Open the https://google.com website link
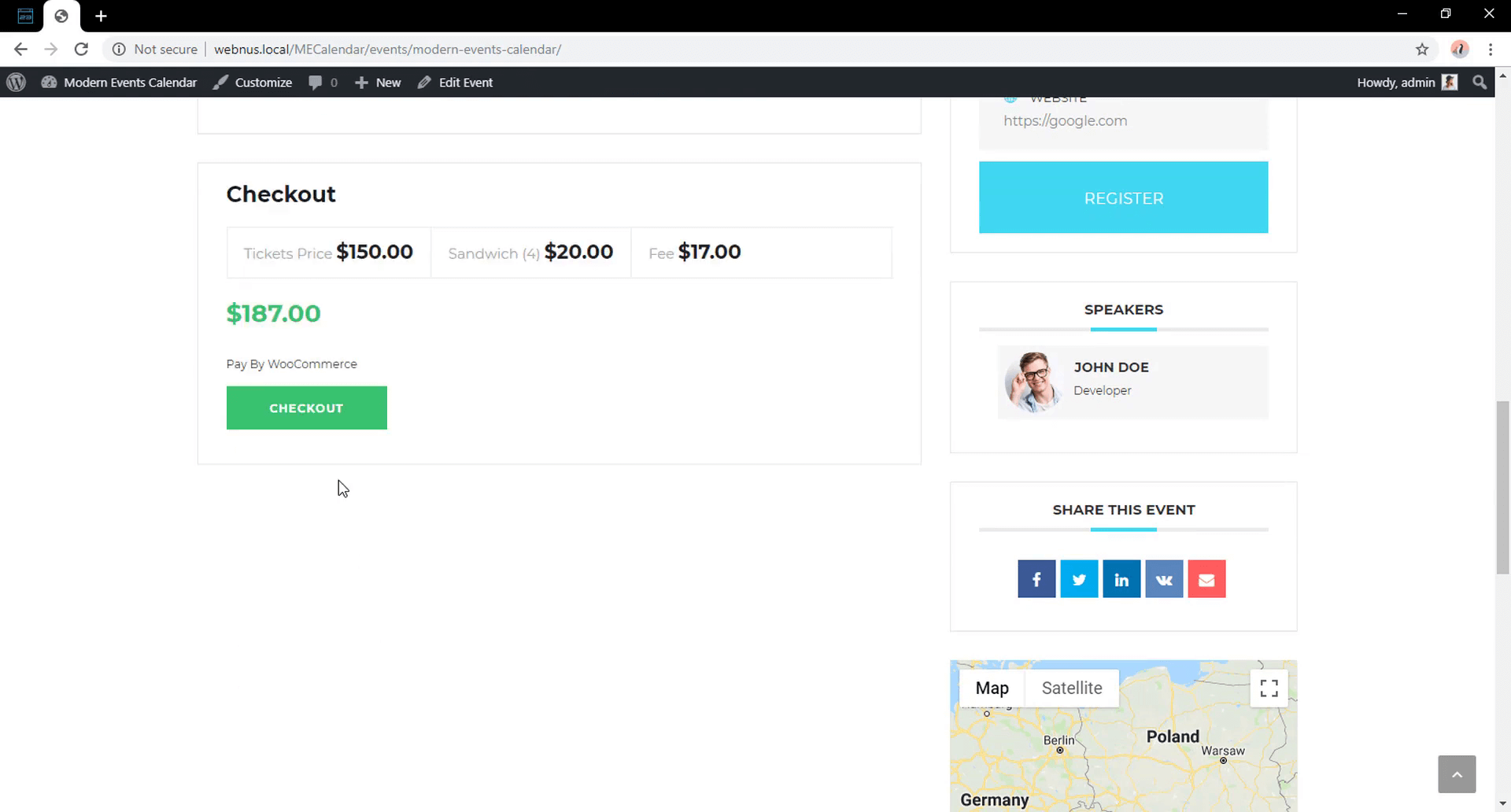Image resolution: width=1511 pixels, height=812 pixels. click(1065, 120)
